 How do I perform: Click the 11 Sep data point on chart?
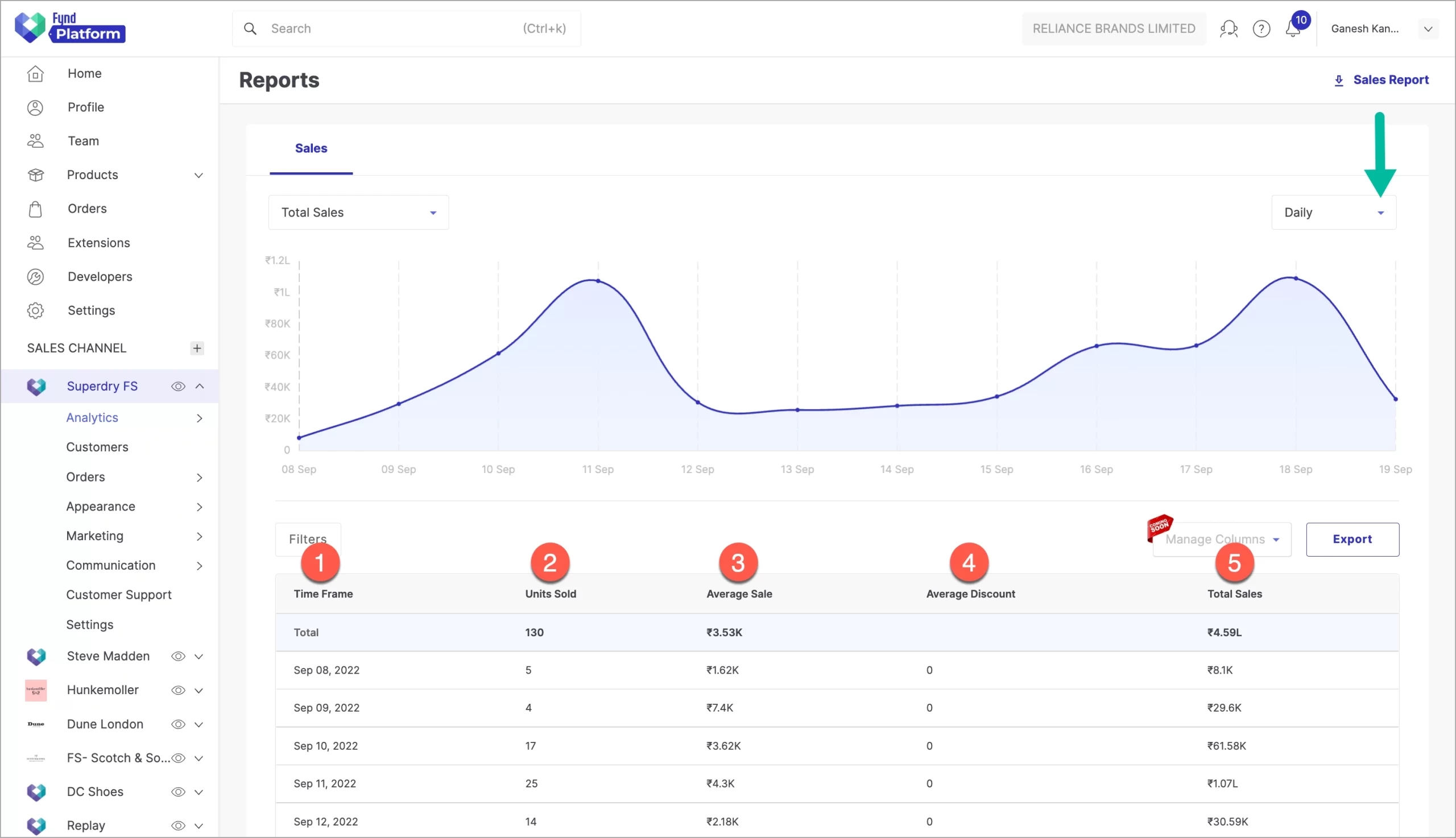[598, 281]
